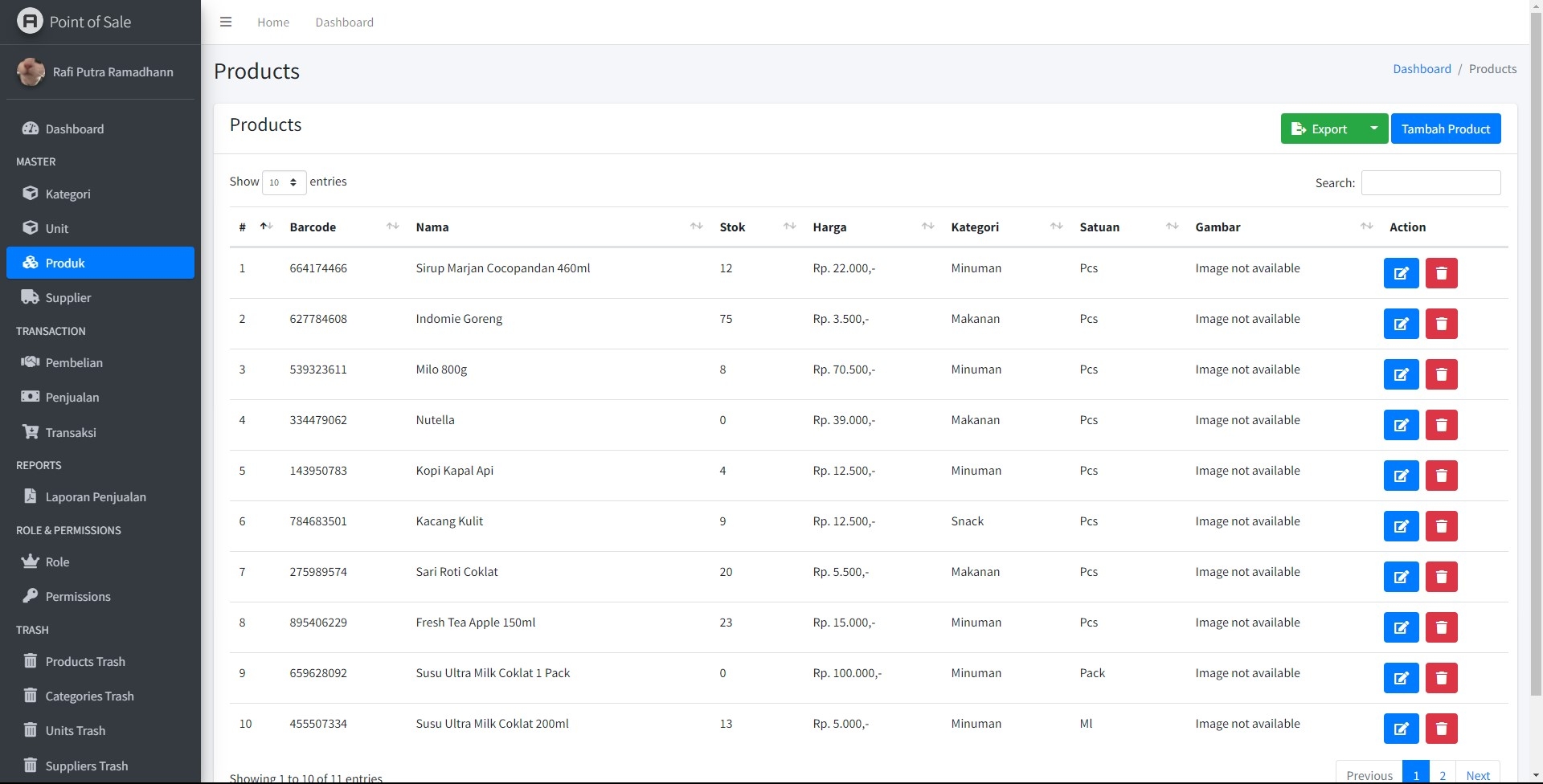This screenshot has height=784, width=1543.
Task: Delete Sirup Marjan Cocopandan 460ml product
Action: (1441, 273)
